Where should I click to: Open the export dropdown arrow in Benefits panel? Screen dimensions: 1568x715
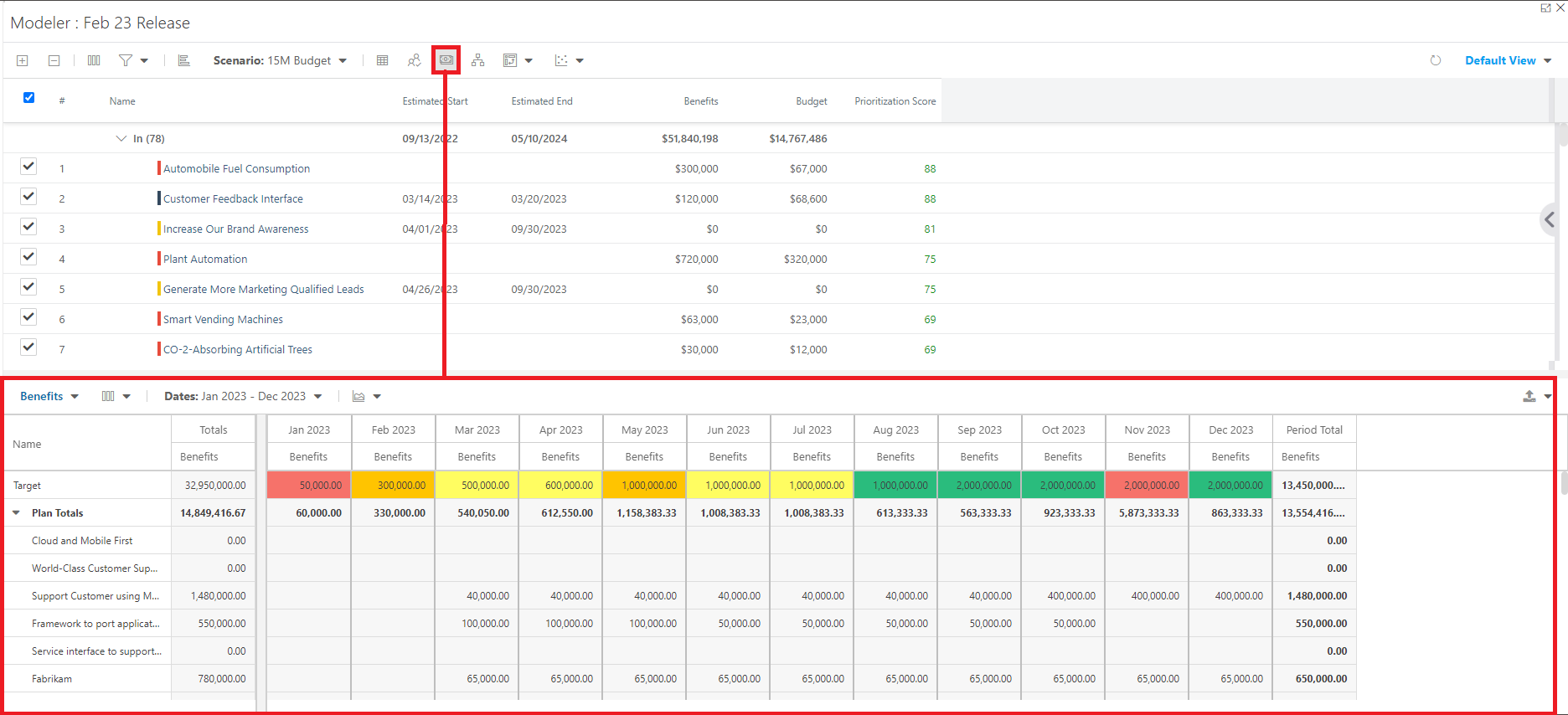tap(1548, 397)
